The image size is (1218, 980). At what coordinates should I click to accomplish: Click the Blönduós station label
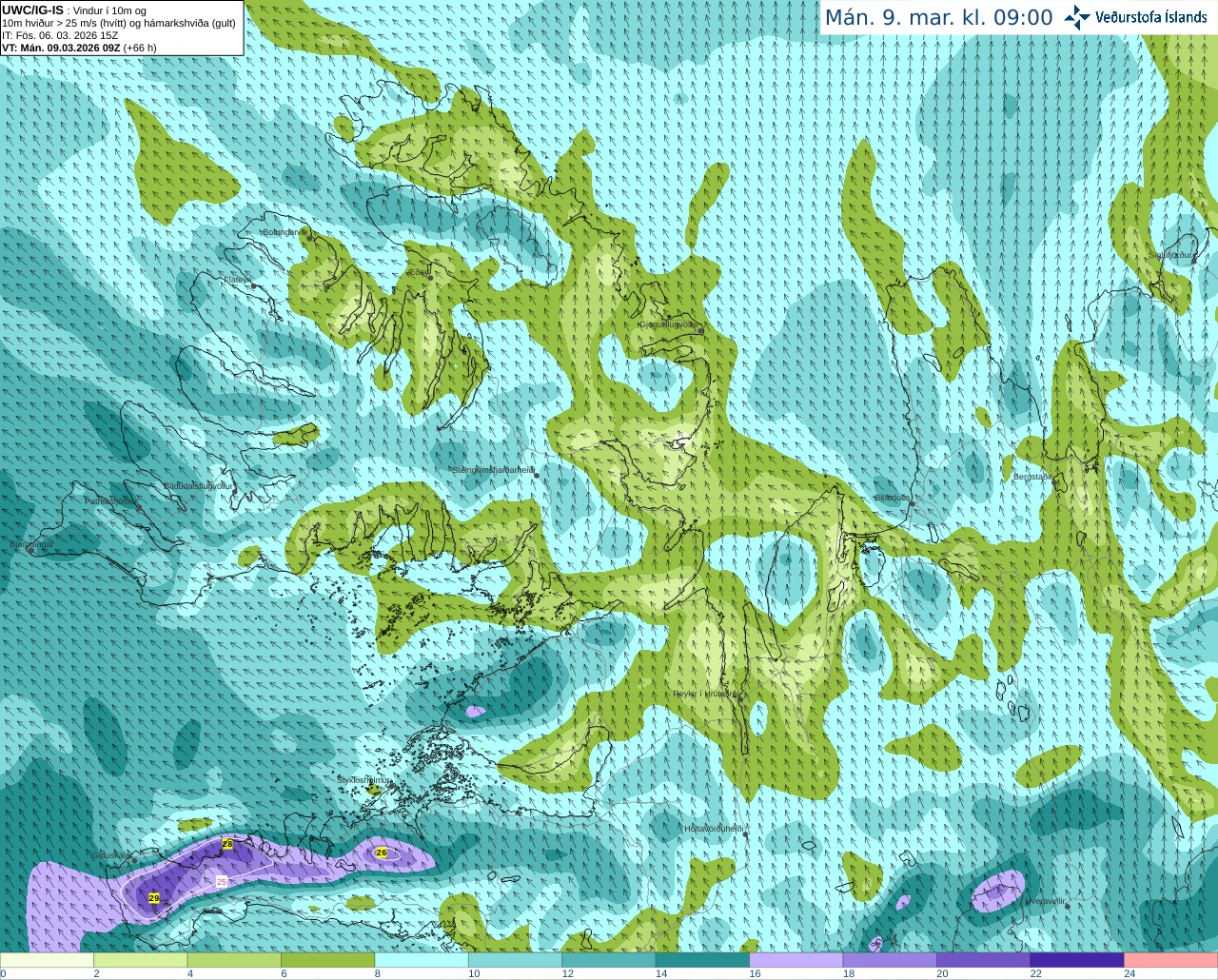(x=893, y=498)
